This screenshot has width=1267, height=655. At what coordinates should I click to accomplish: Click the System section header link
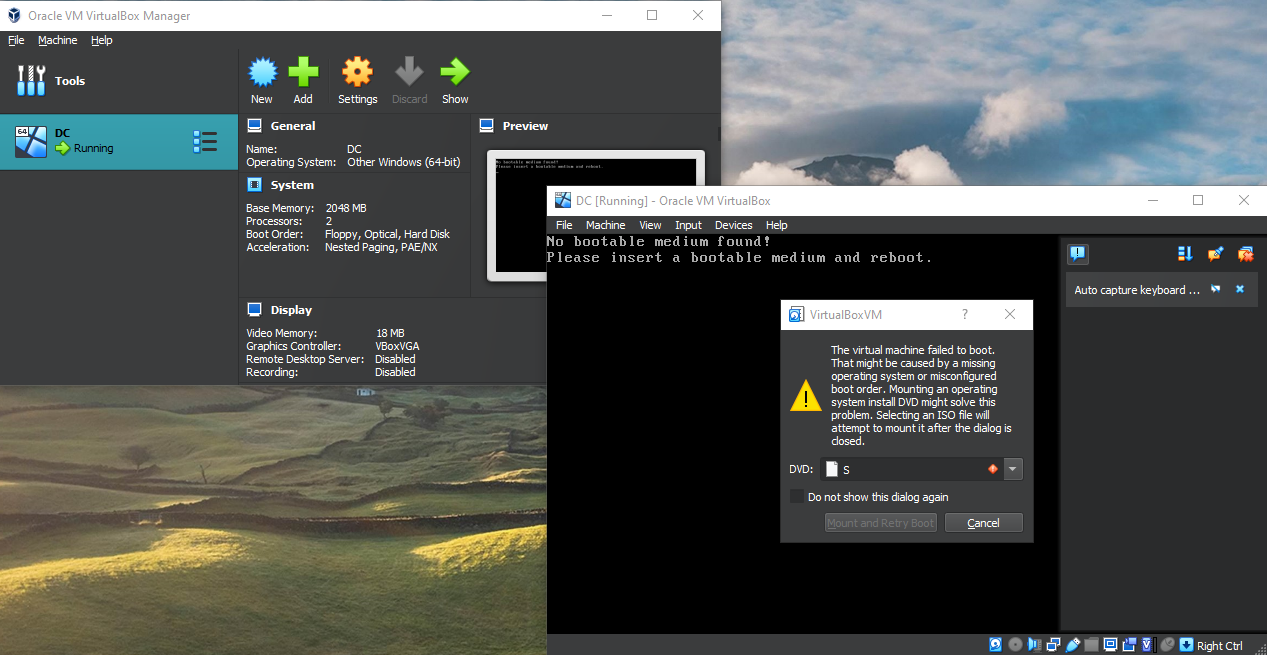click(x=292, y=185)
